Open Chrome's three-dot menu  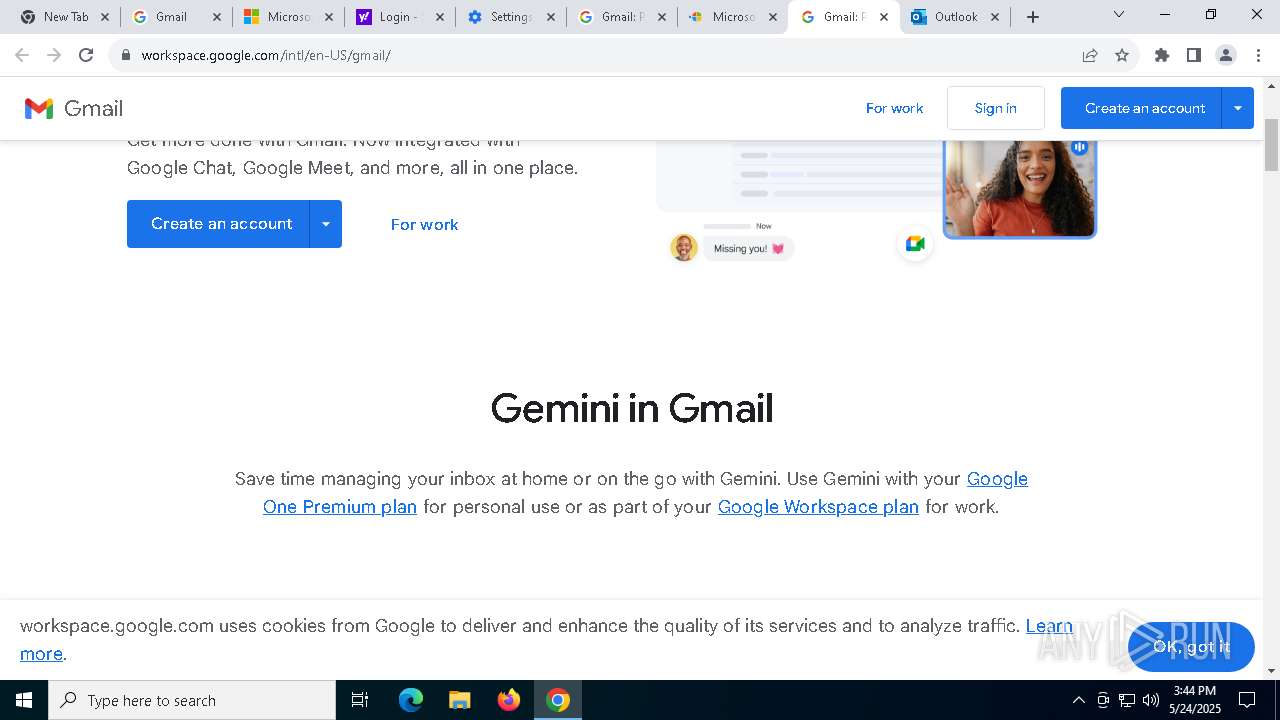click(x=1258, y=55)
